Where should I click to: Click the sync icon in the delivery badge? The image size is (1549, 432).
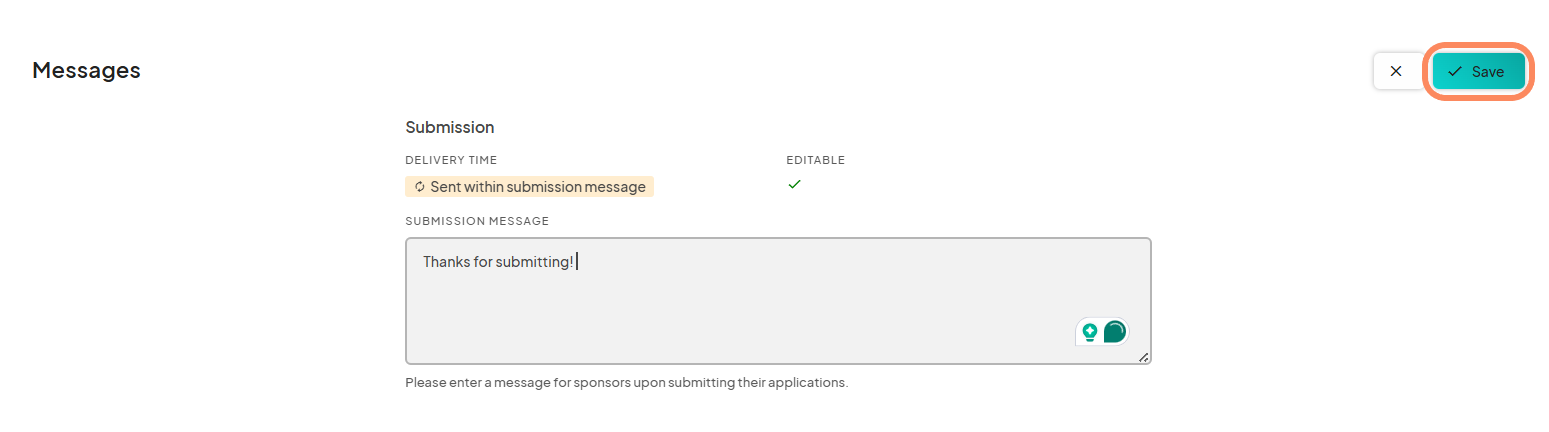click(420, 187)
